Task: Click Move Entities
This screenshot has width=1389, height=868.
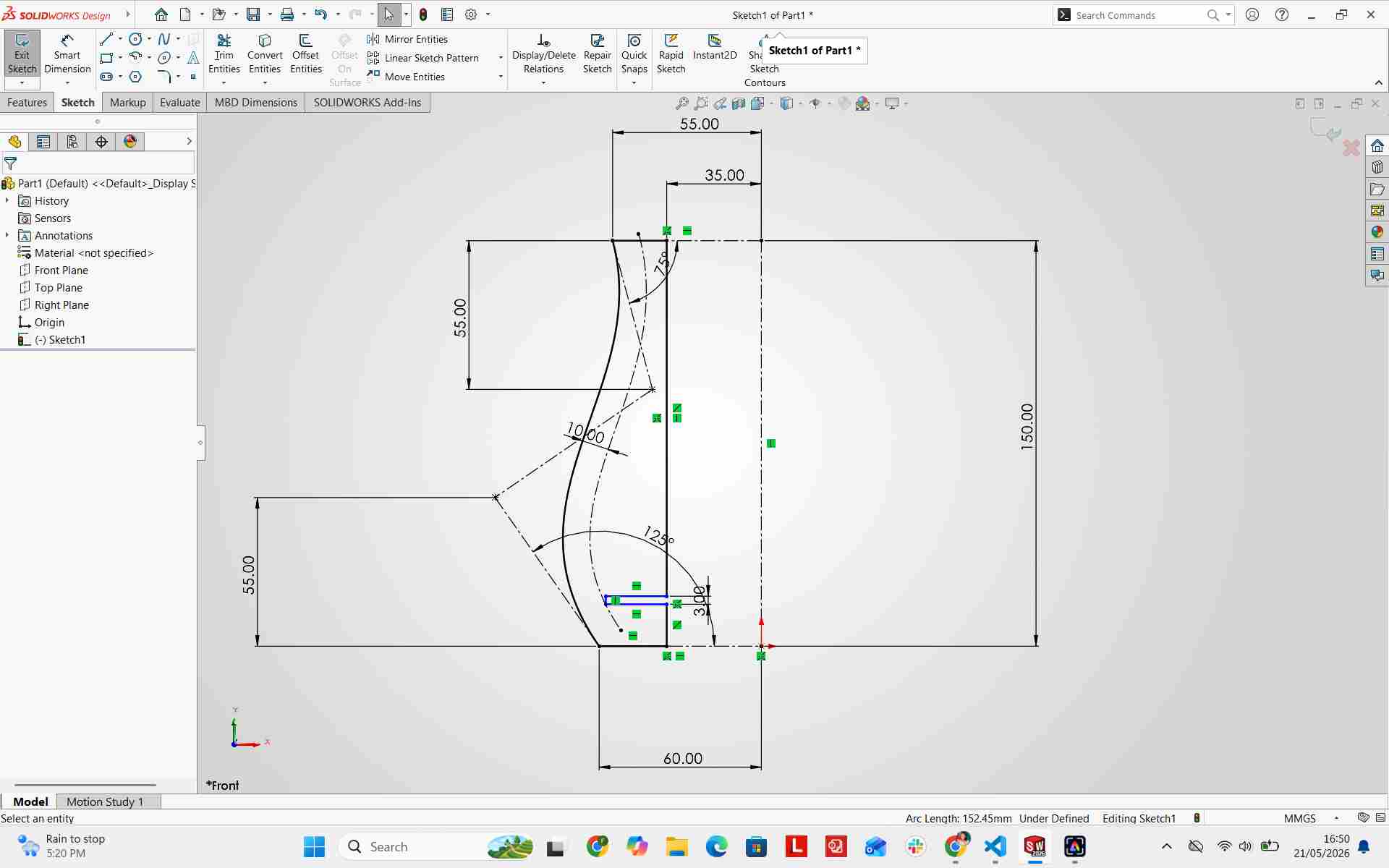Action: (407, 77)
